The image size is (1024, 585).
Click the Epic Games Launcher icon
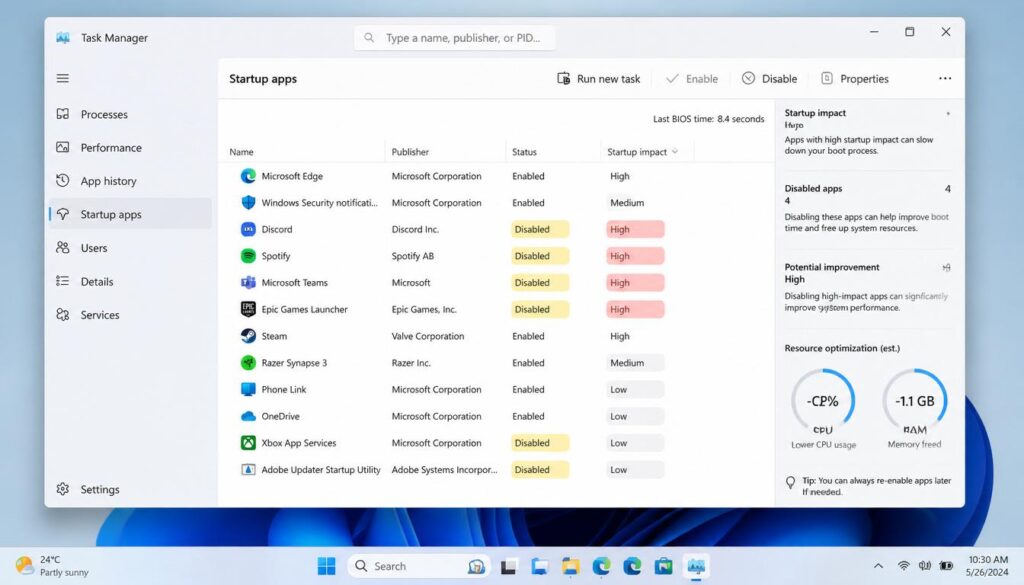[248, 309]
